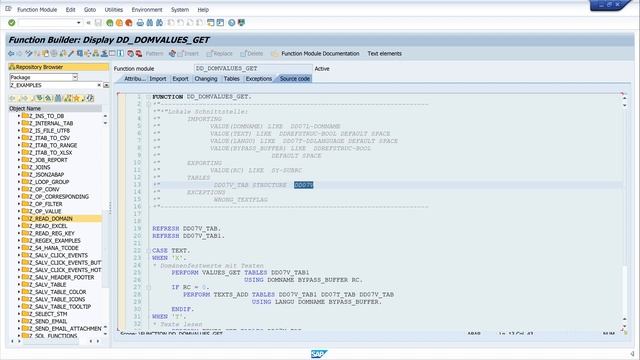This screenshot has width=640, height=360.
Task: Click the back arrow in application toolbar
Action: tap(11, 53)
